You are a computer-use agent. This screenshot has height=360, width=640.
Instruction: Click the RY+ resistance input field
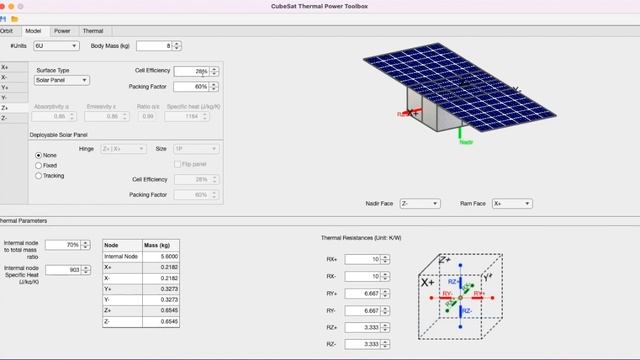coord(363,294)
